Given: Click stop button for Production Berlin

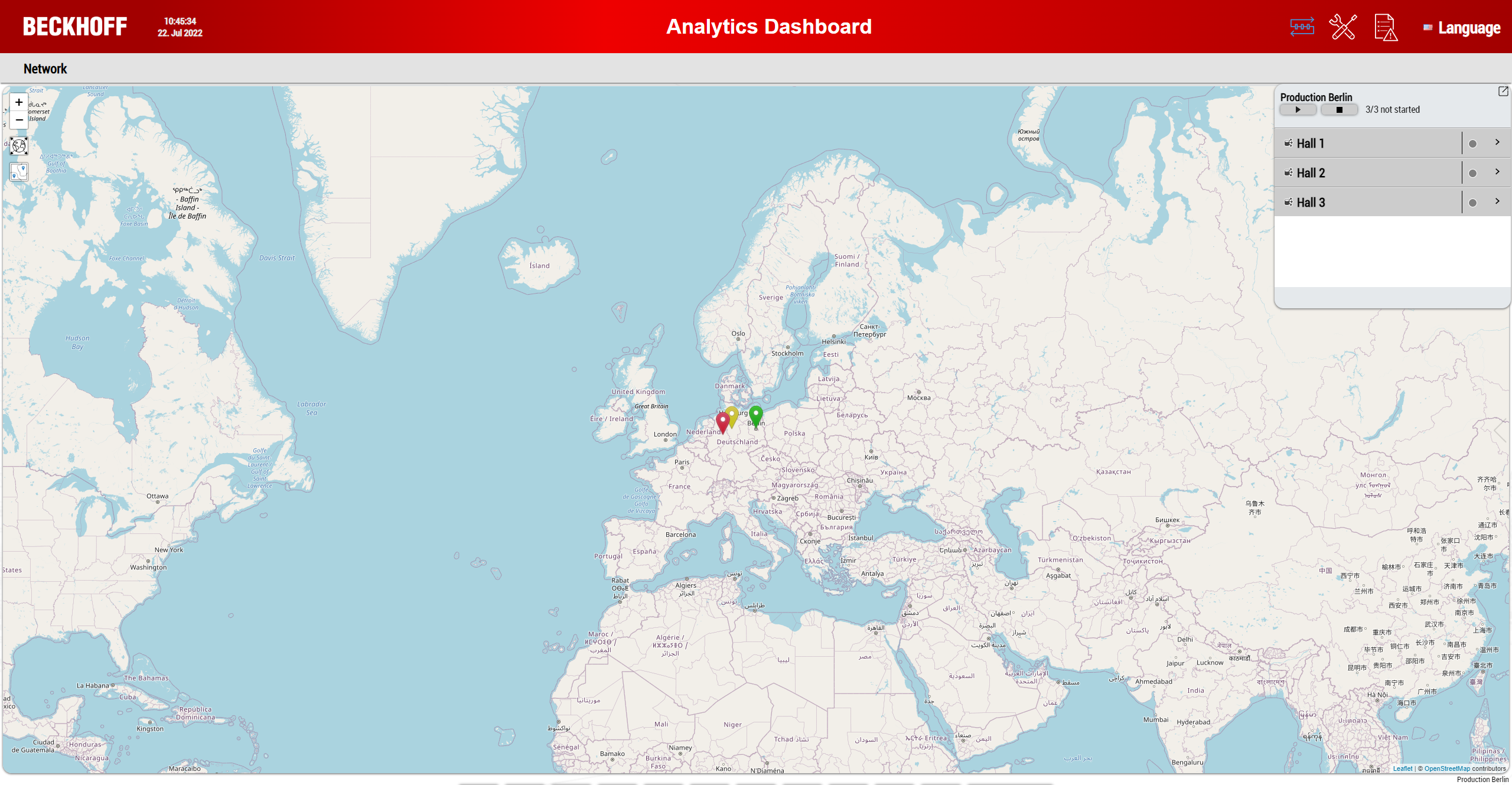Looking at the screenshot, I should point(1340,109).
